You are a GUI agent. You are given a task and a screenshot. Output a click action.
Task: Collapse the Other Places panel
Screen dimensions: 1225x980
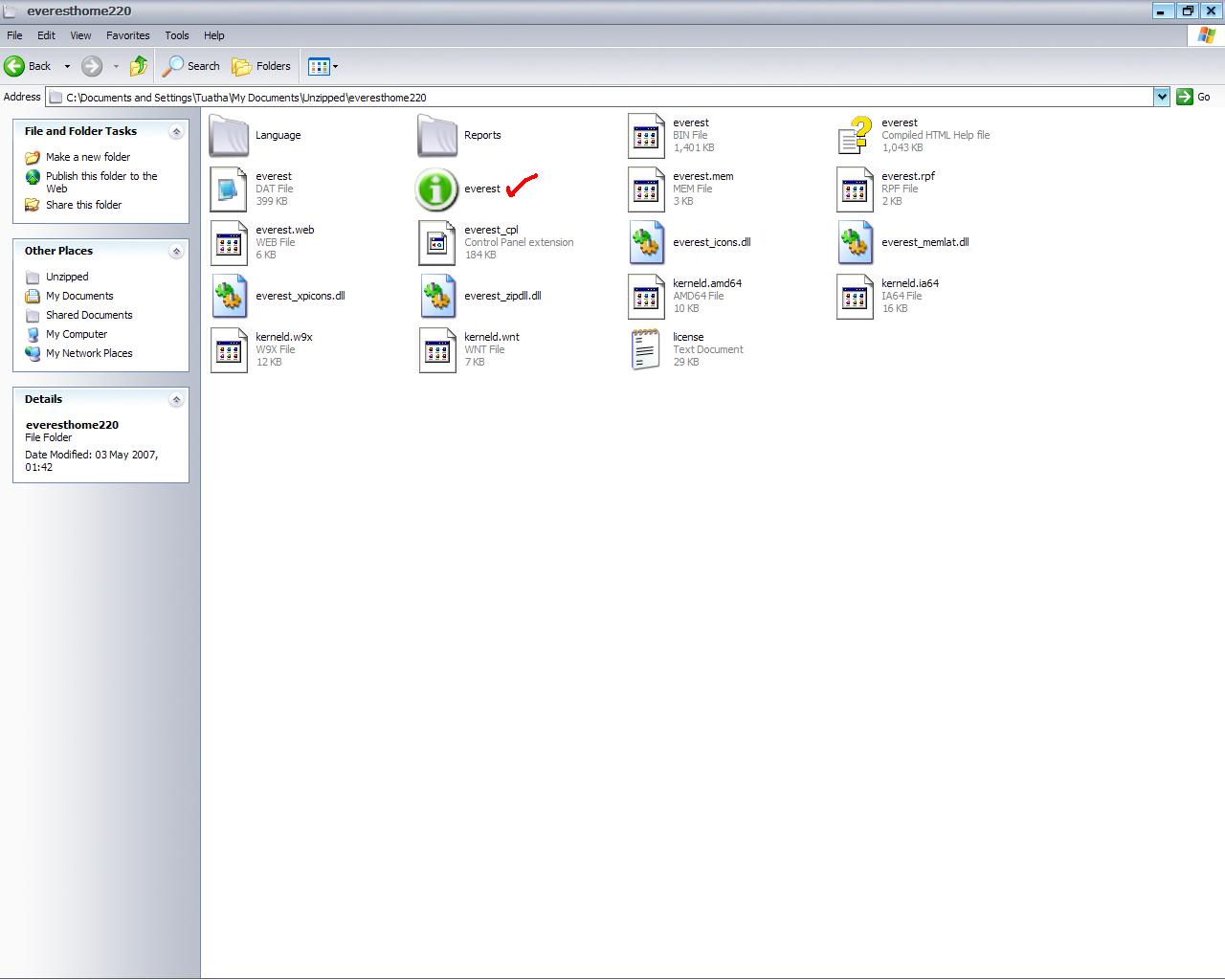coord(176,252)
